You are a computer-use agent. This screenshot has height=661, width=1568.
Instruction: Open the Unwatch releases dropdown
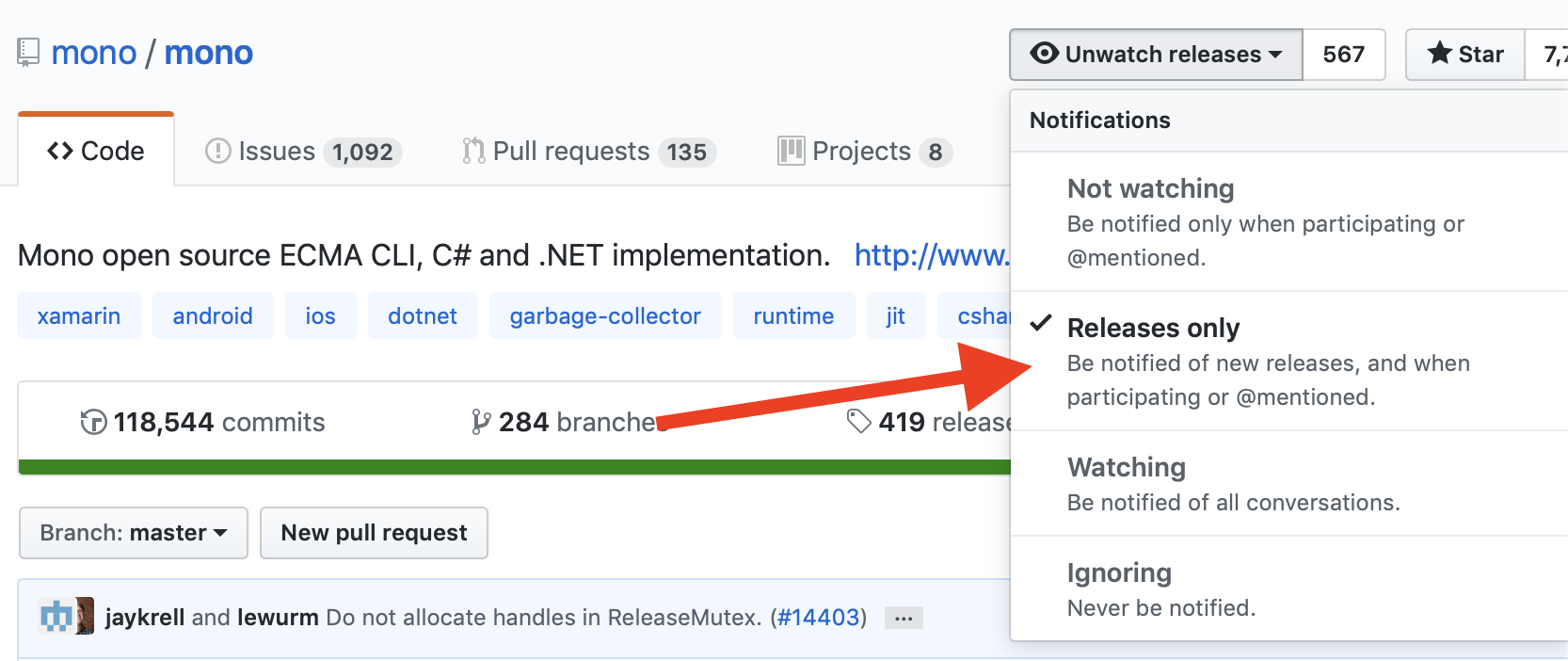pyautogui.click(x=1156, y=54)
